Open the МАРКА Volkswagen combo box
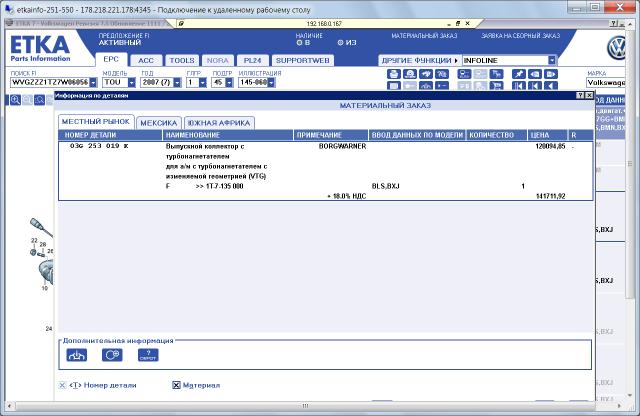This screenshot has width=640, height=416. tap(606, 82)
